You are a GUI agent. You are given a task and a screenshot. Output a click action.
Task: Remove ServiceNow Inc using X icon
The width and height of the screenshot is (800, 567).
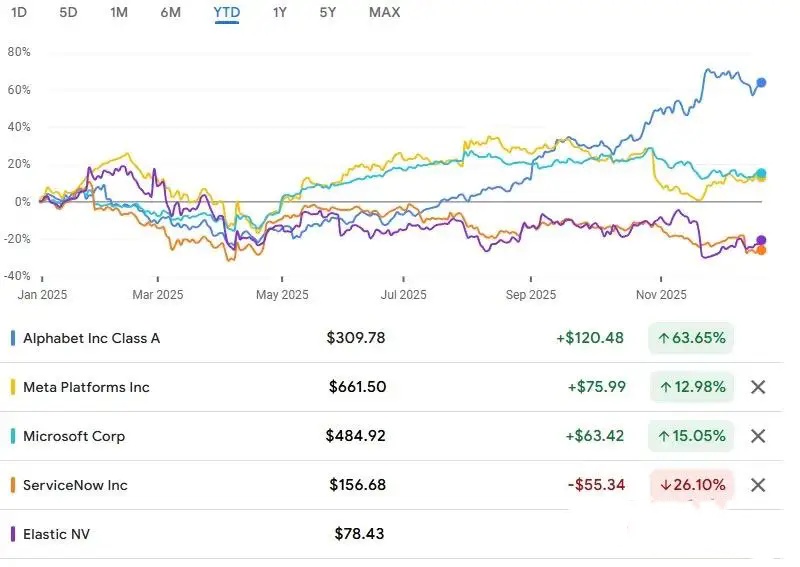click(758, 485)
